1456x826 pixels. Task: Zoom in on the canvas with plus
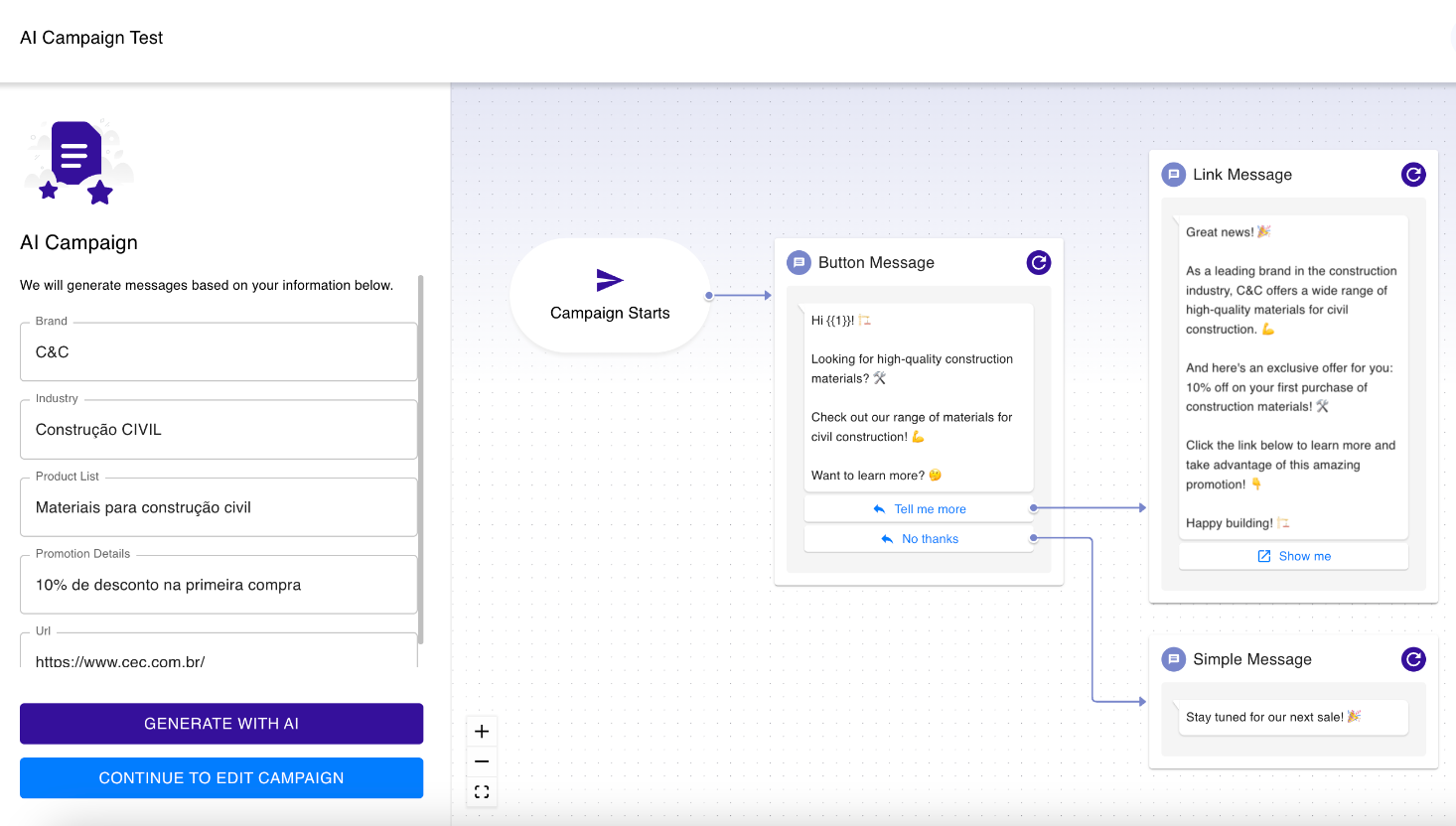(x=482, y=732)
